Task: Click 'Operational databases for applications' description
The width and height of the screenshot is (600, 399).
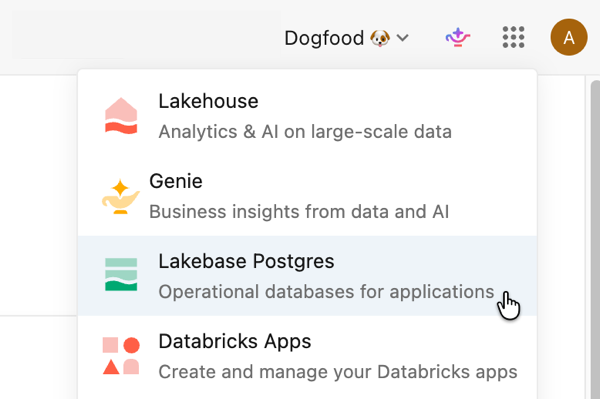Action: point(326,292)
